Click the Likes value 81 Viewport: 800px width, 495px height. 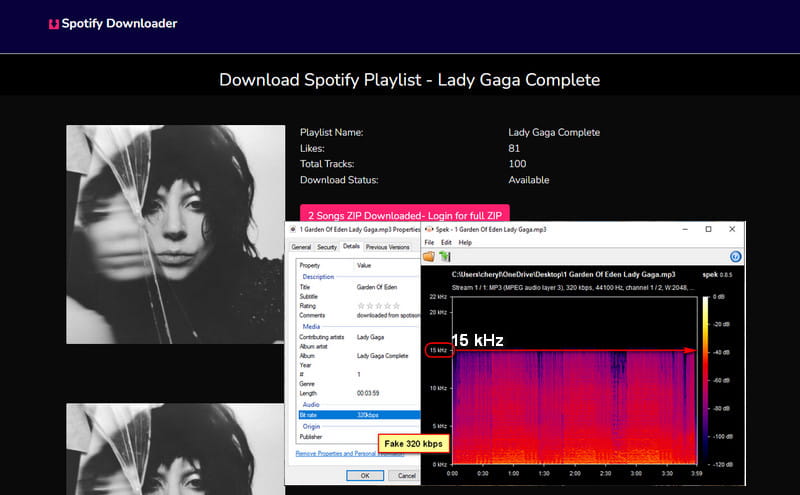point(514,148)
